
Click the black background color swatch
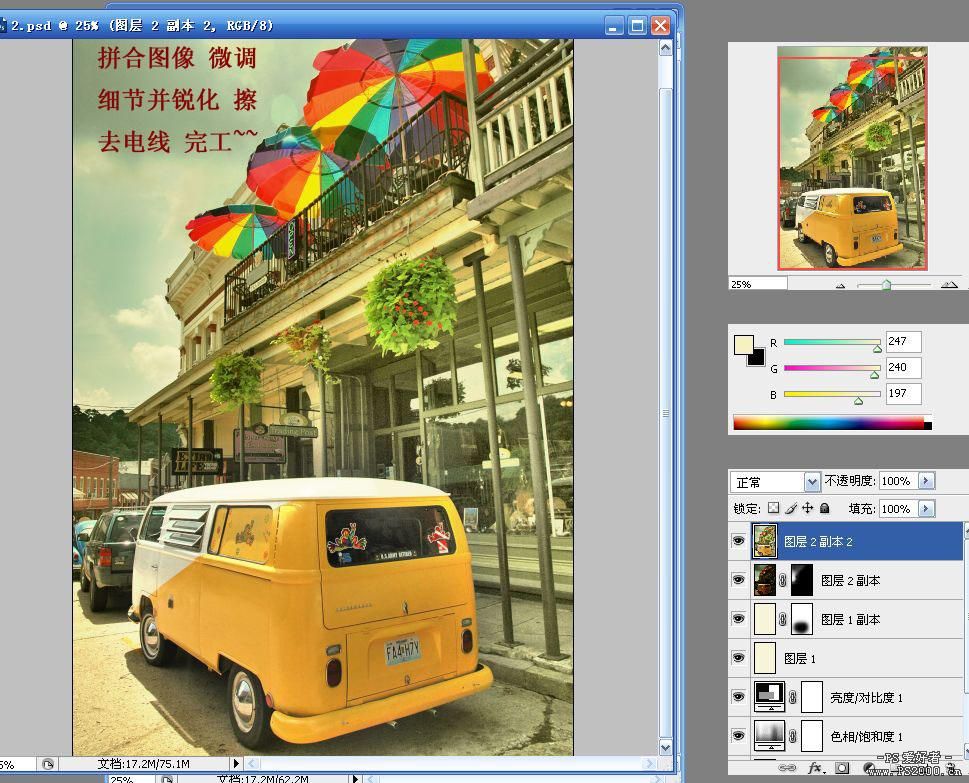click(758, 358)
